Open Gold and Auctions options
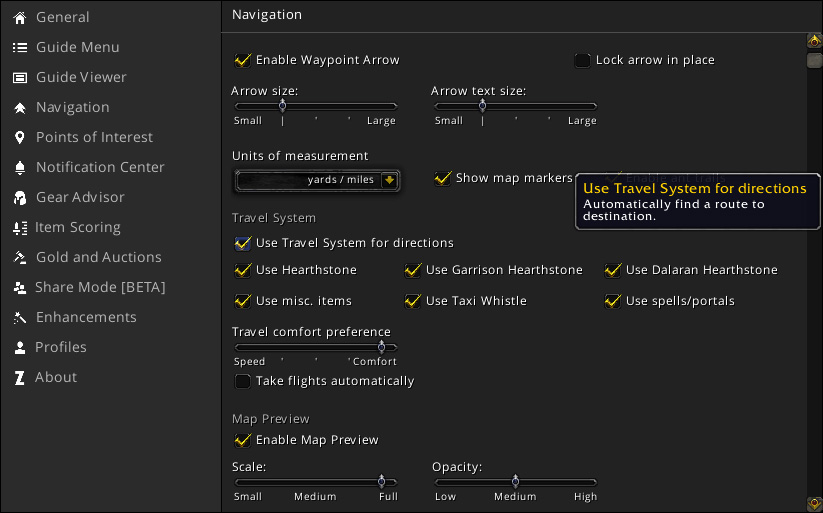 [x=99, y=257]
